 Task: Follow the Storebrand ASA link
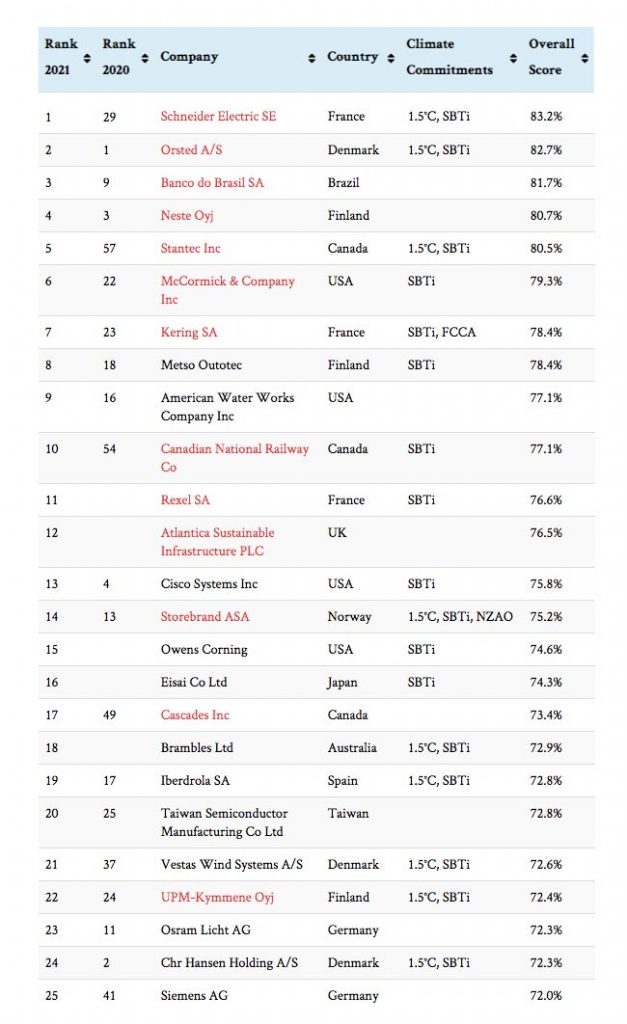205,617
